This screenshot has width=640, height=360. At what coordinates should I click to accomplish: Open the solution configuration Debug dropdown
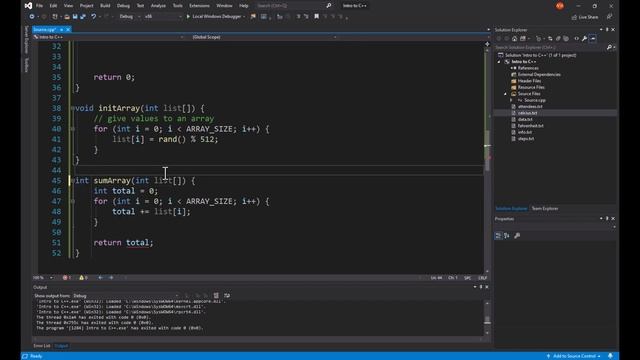pos(129,17)
